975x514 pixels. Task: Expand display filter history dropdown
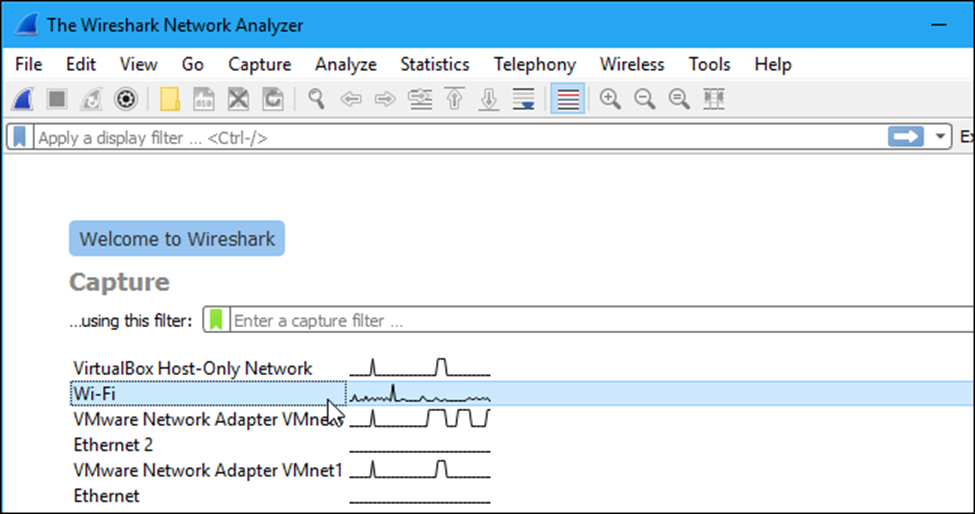[x=940, y=137]
